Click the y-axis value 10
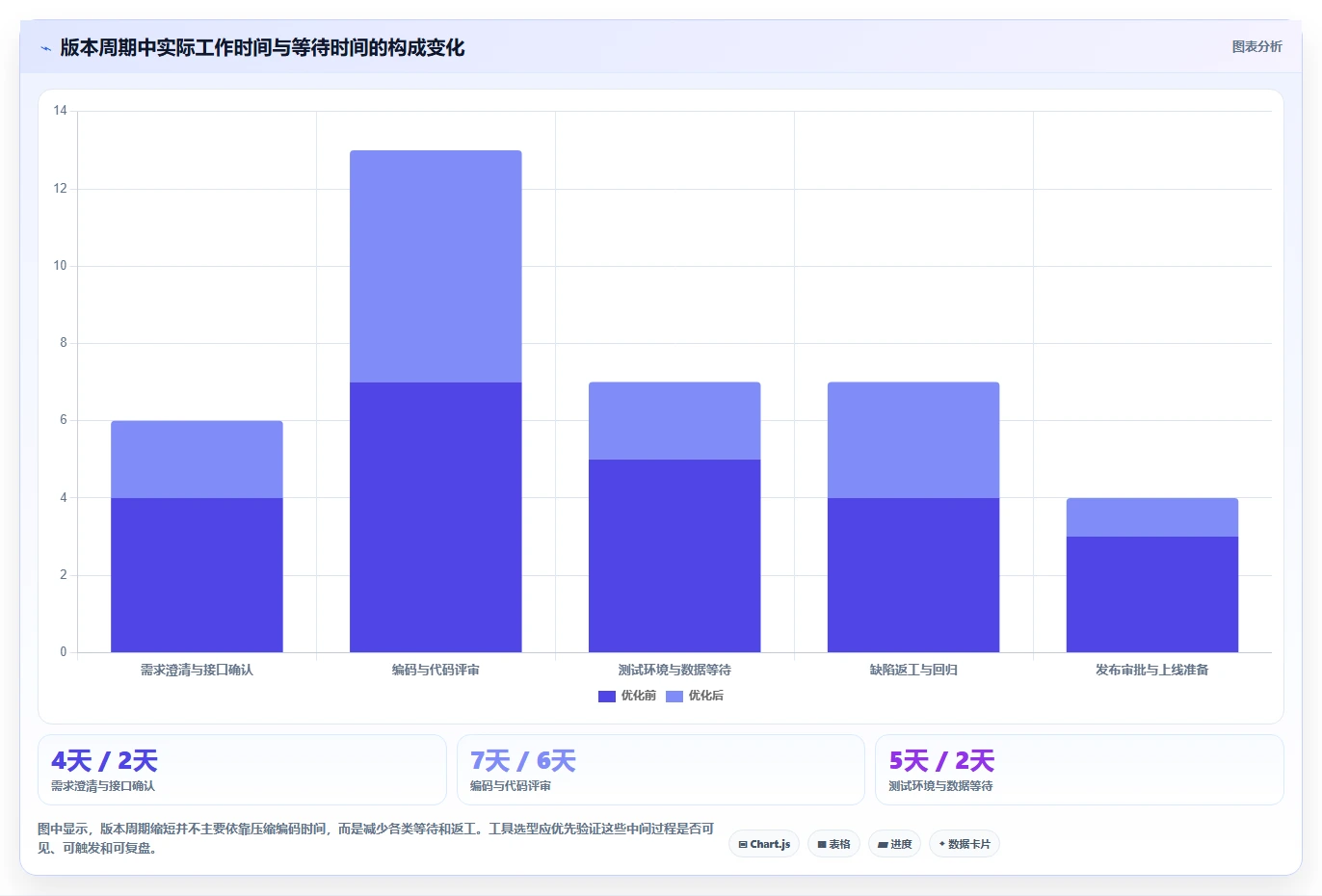 pos(61,266)
